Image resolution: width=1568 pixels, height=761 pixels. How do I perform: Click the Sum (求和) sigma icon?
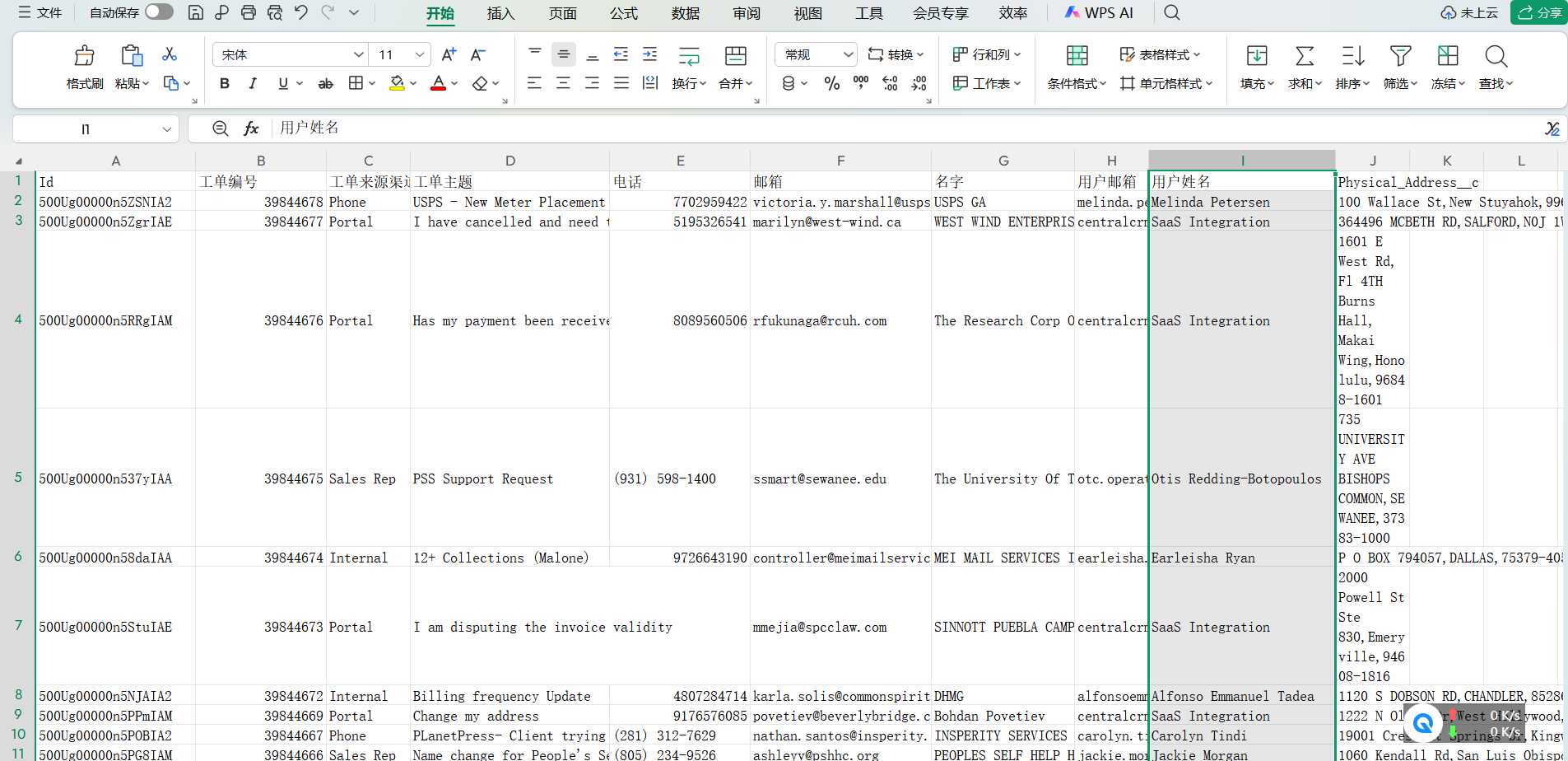[x=1305, y=56]
